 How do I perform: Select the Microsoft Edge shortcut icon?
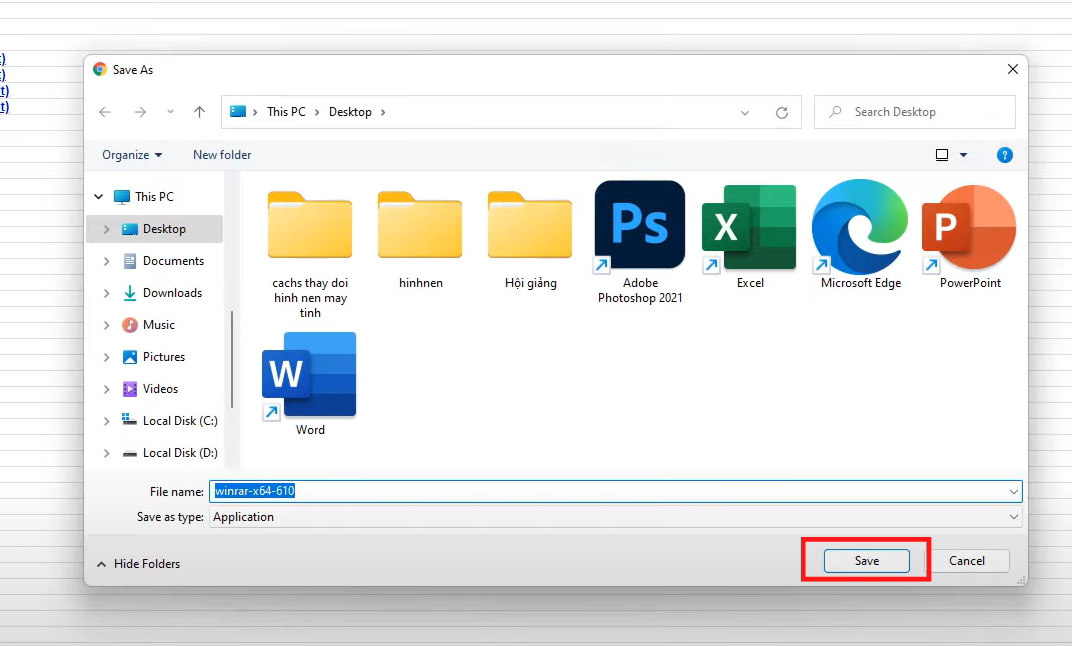coord(860,235)
